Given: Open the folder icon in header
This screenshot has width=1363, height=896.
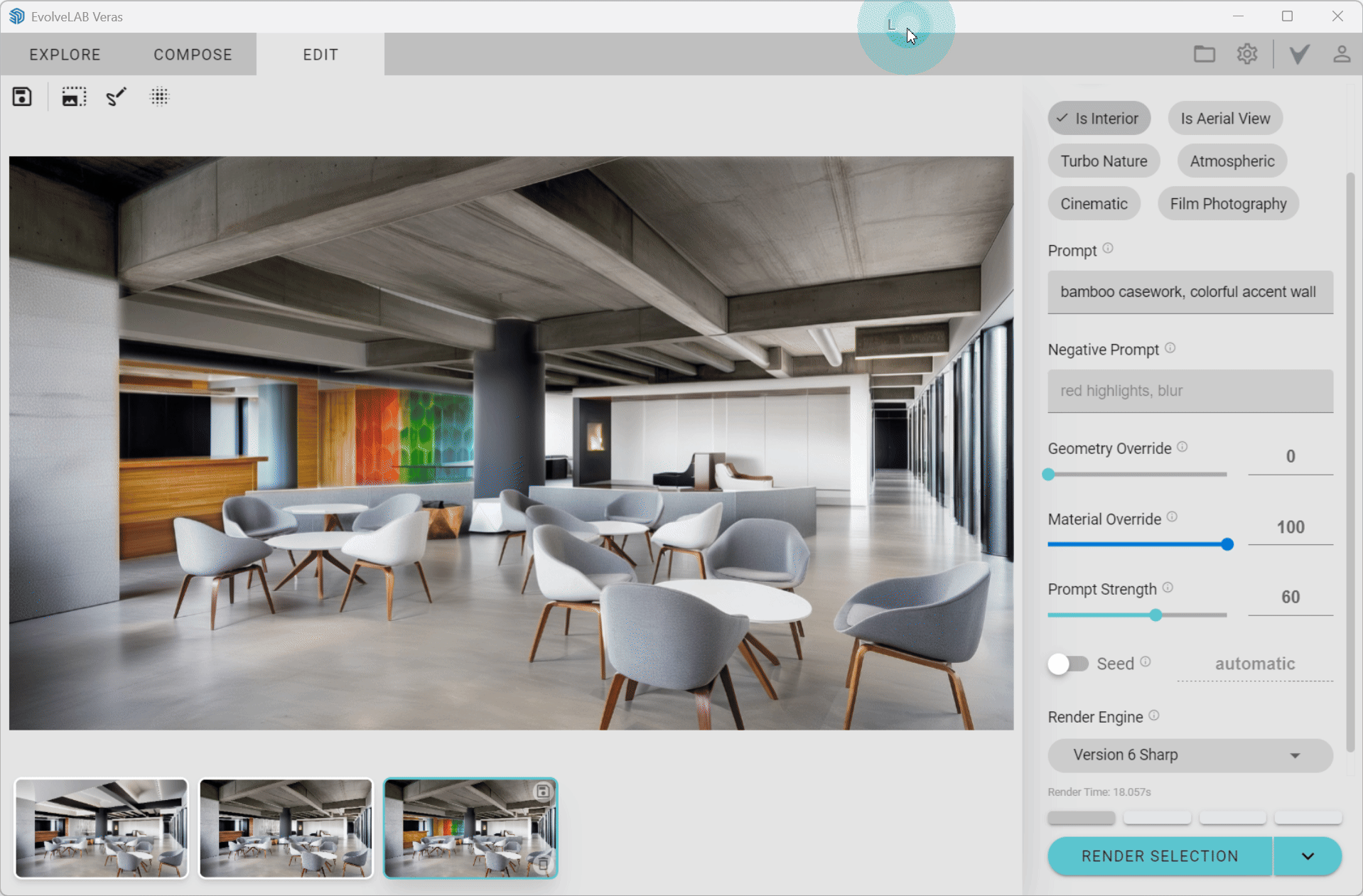Looking at the screenshot, I should point(1204,54).
